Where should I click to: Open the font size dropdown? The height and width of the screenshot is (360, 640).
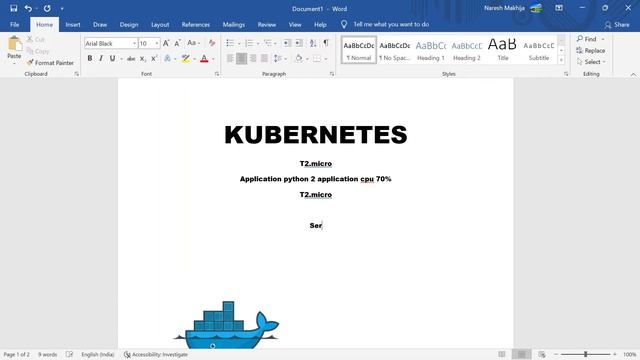point(157,43)
